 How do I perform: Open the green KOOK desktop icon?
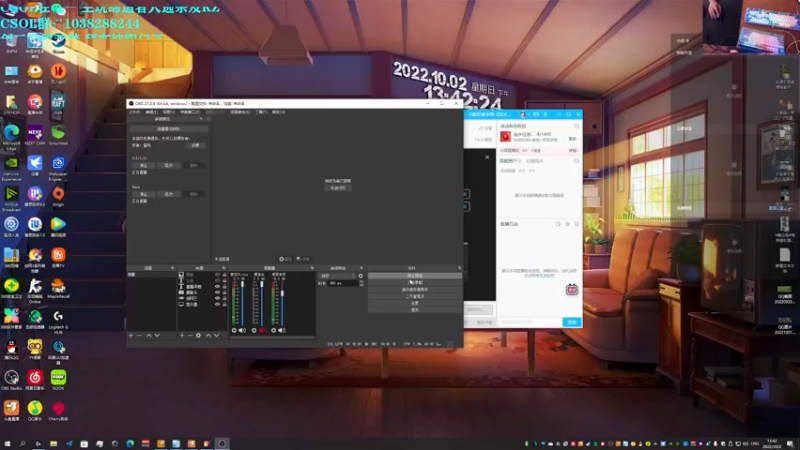pyautogui.click(x=58, y=380)
